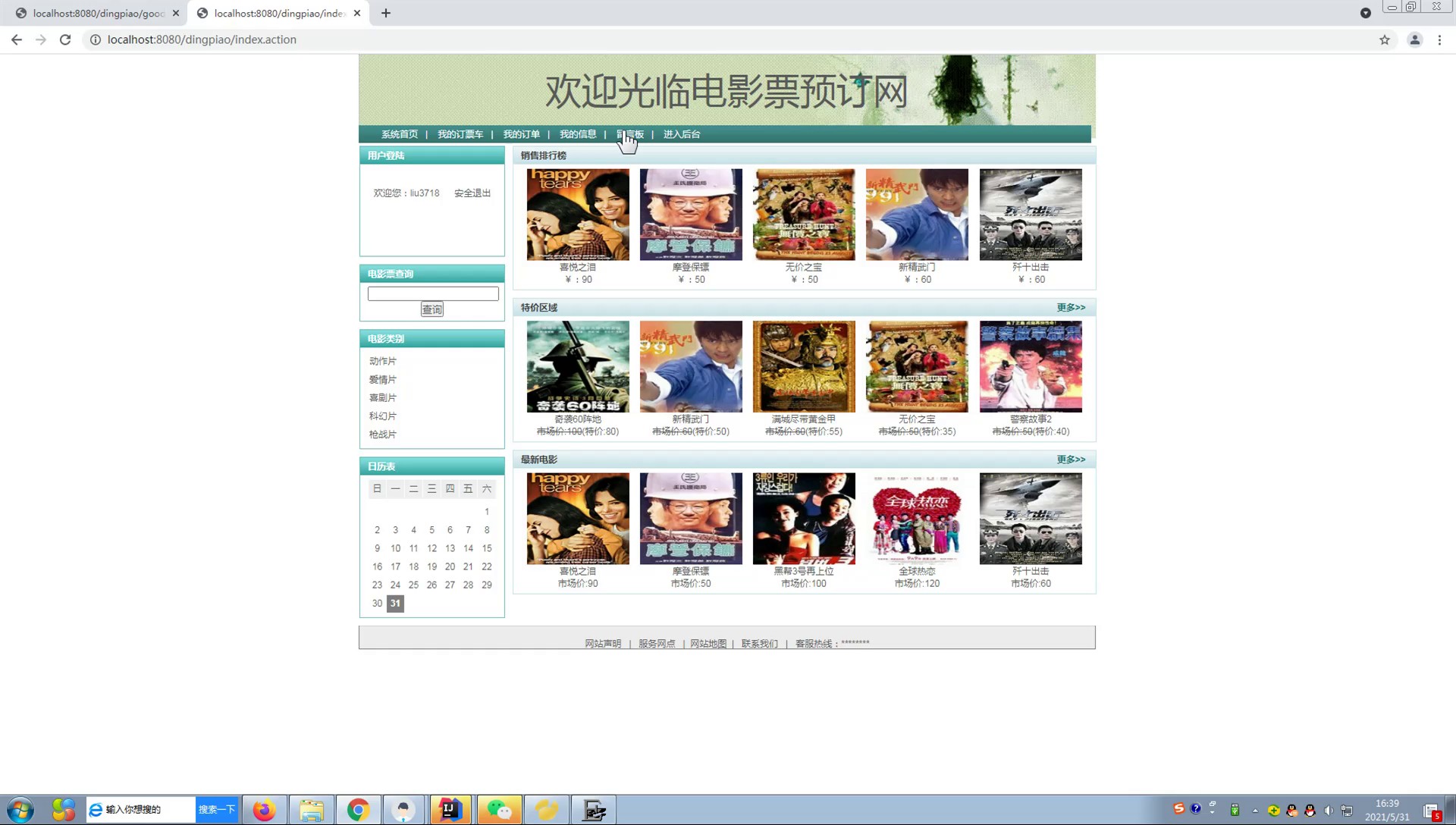Click the 搜索一下 taskbar search button
Screen dimensions: 1456x825
tap(217, 810)
